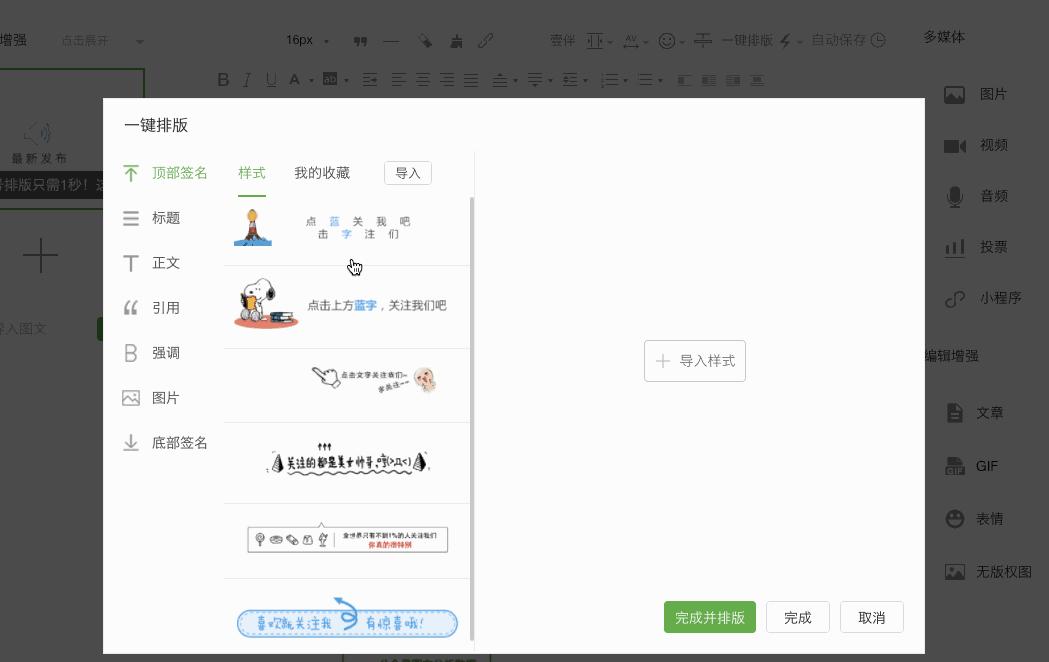The height and width of the screenshot is (662, 1049).
Task: Select 顶部签名 category in the sidebar
Action: 165,173
